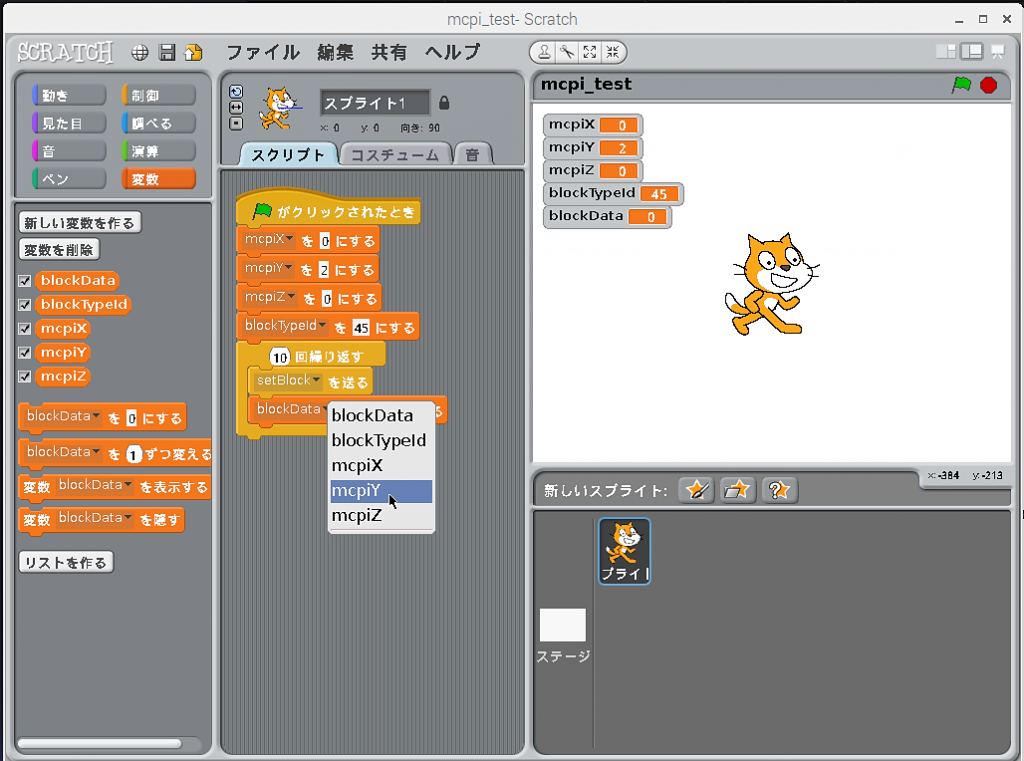Toggle blockTypeId variable checkbox

pyautogui.click(x=25, y=305)
